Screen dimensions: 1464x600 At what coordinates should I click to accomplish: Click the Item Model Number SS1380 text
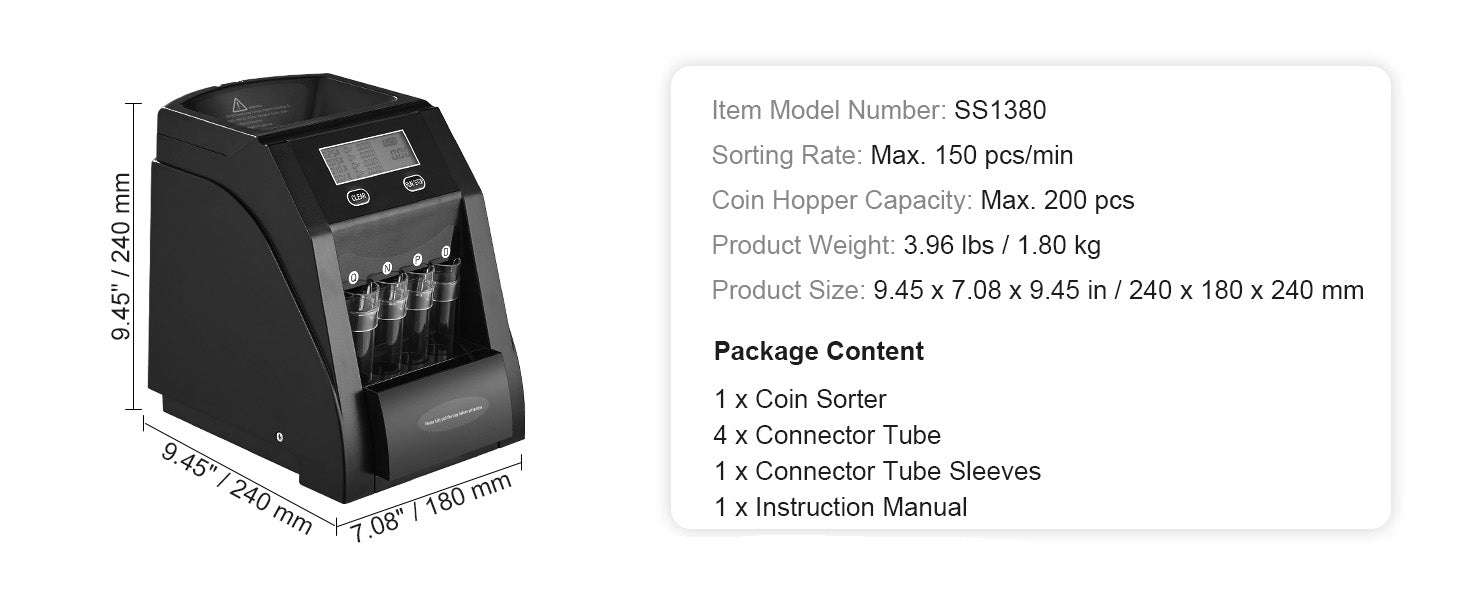click(879, 110)
